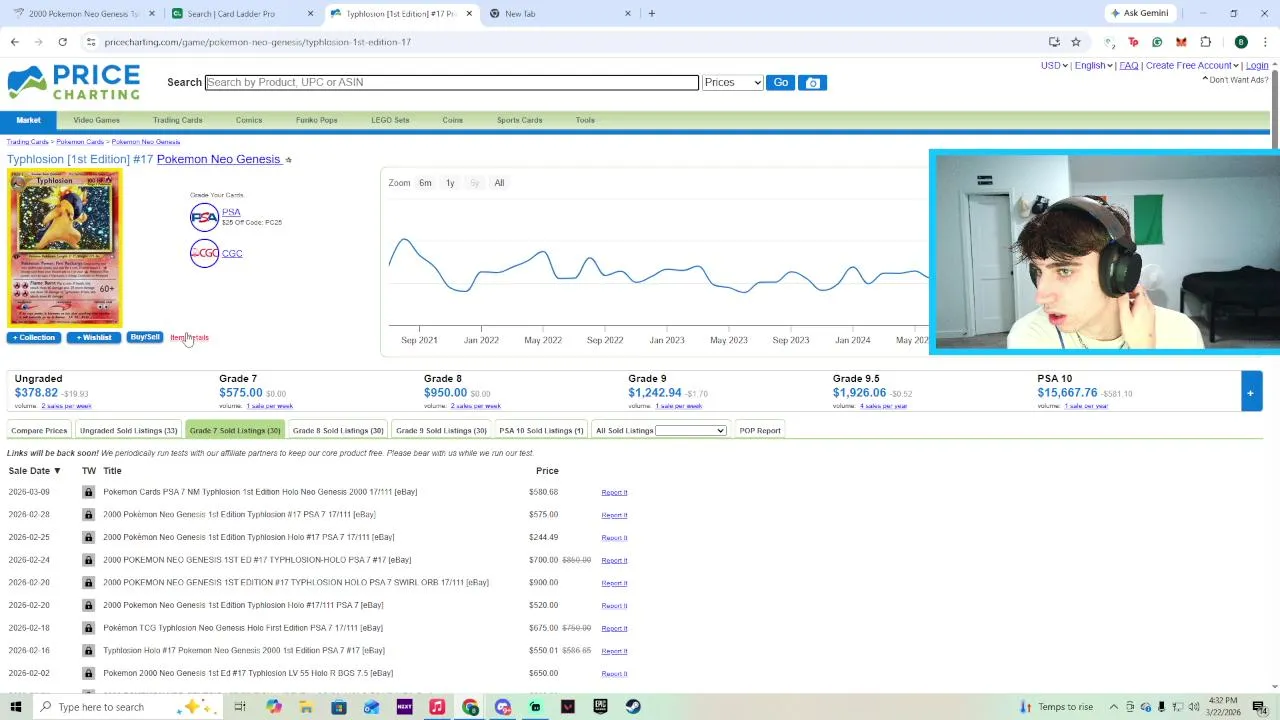Open the Compare Prices tab
1280x720 pixels.
coord(39,430)
